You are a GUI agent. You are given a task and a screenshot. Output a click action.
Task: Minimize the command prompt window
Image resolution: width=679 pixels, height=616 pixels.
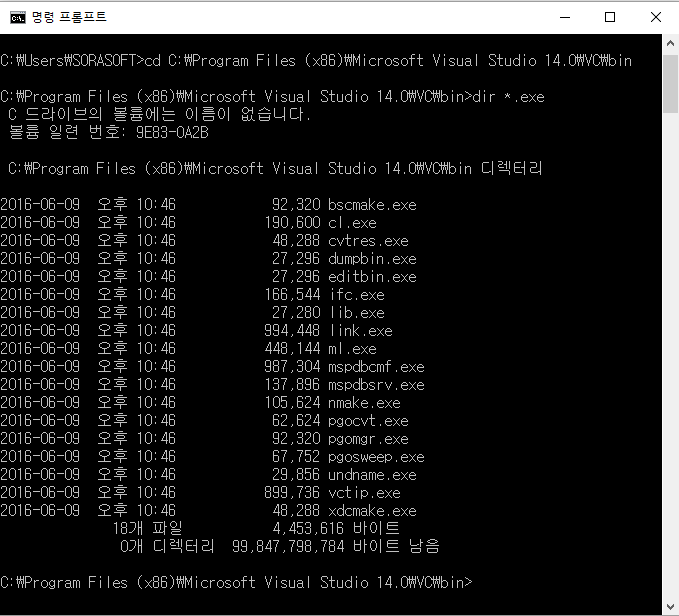tap(565, 17)
